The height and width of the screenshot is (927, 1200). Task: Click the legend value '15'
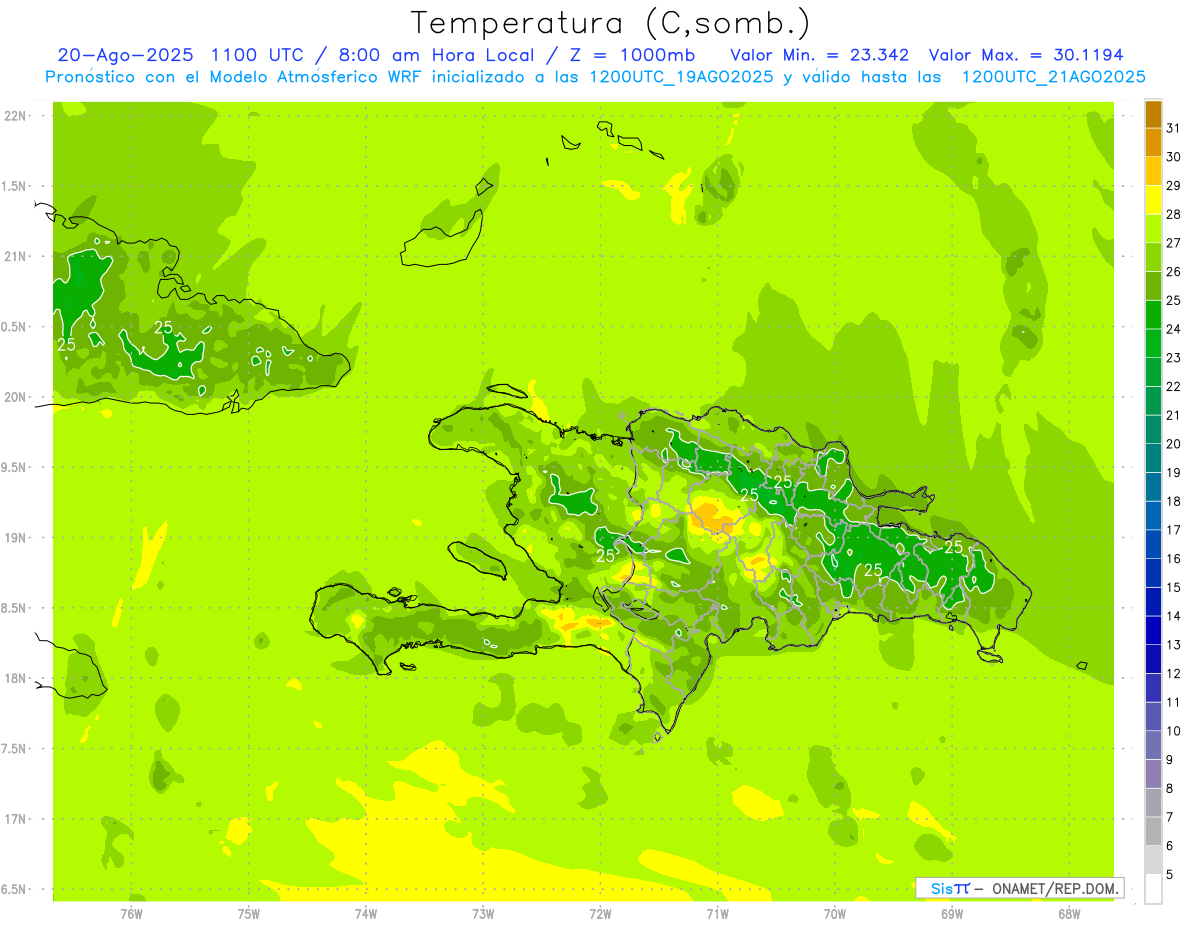tap(1174, 587)
